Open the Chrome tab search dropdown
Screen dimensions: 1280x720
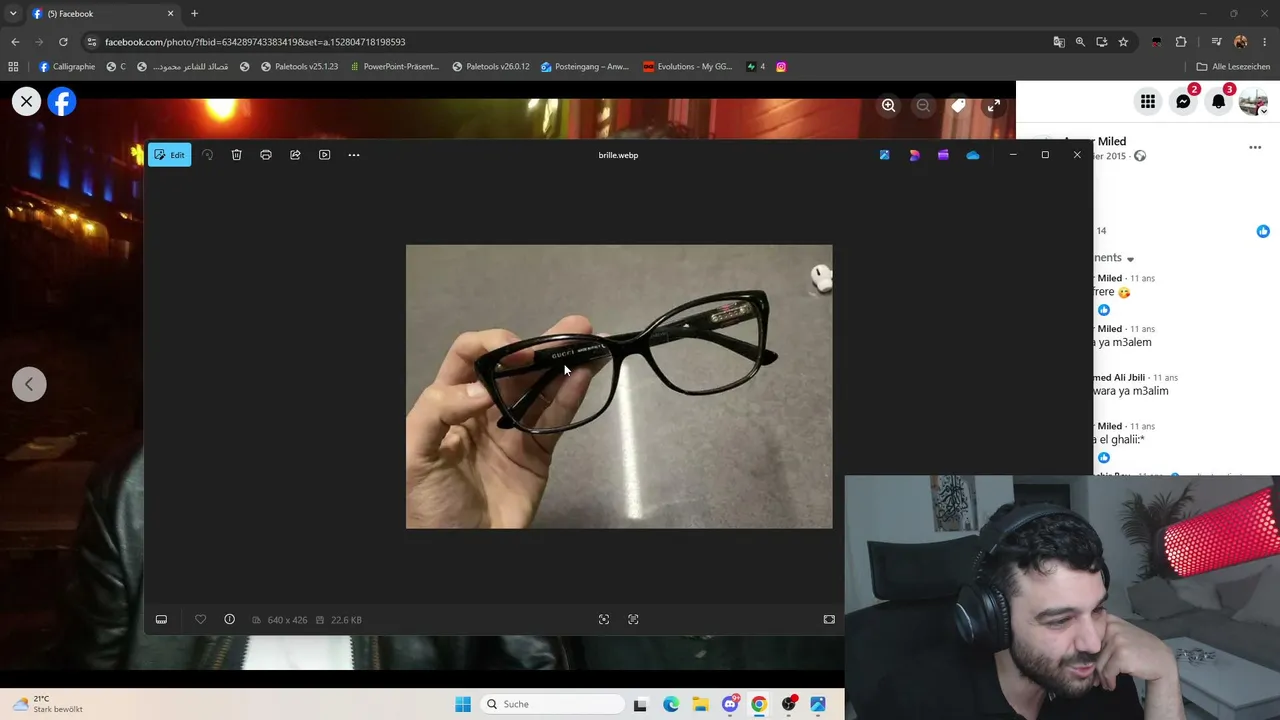pyautogui.click(x=13, y=14)
